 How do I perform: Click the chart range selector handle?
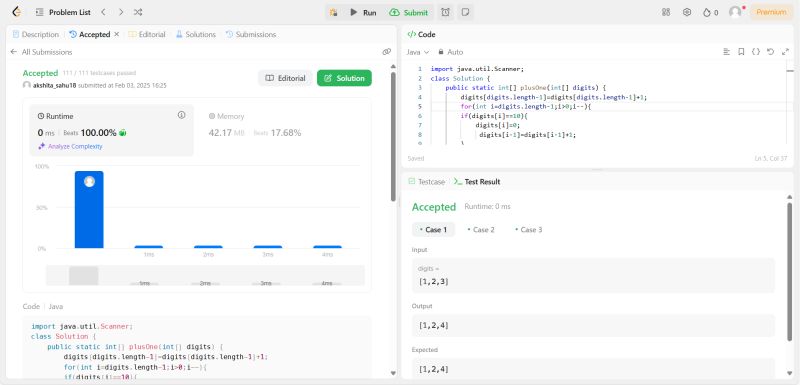(x=84, y=275)
